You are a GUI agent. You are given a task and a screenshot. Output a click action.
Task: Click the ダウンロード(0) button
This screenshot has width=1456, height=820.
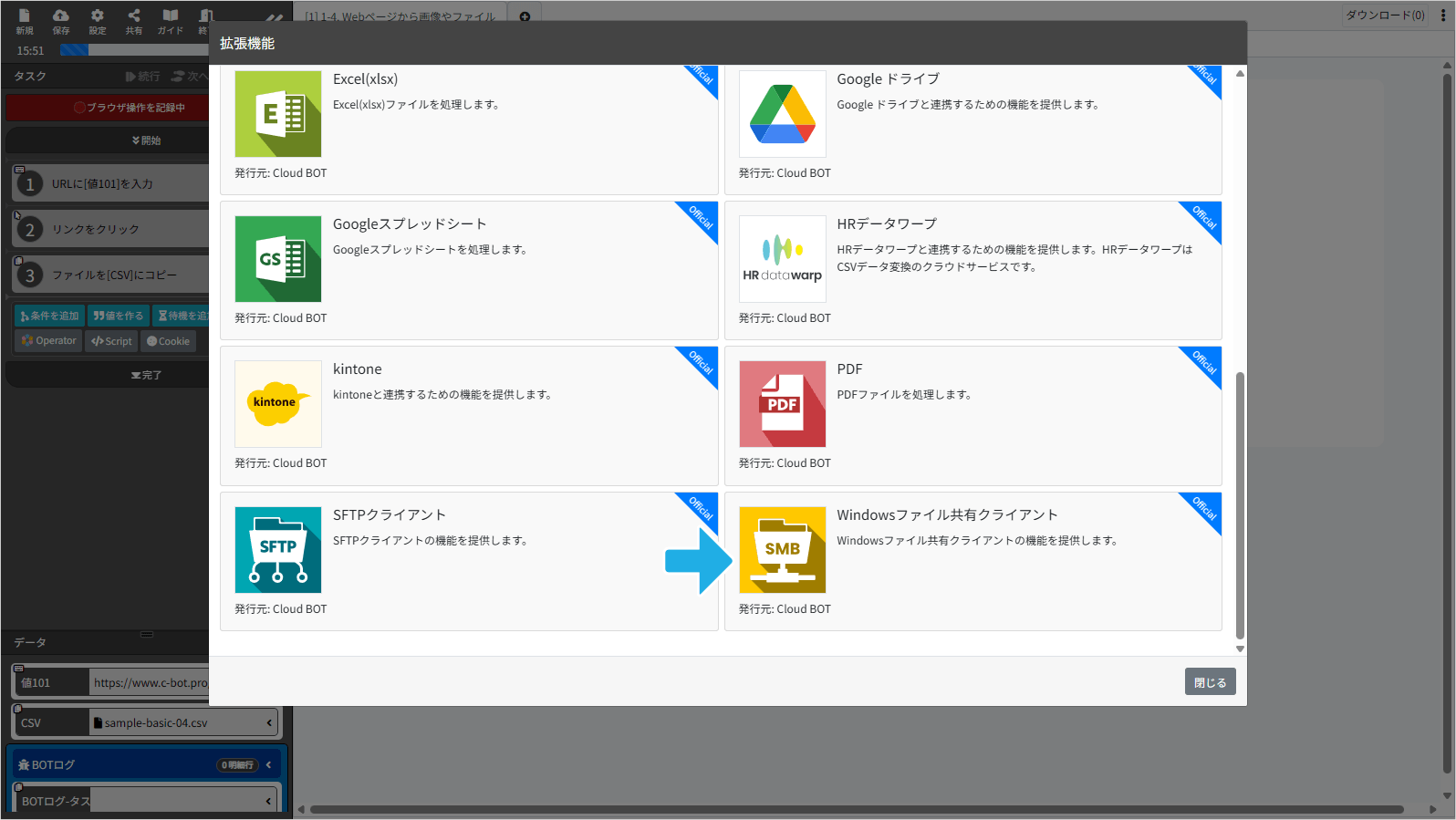pyautogui.click(x=1385, y=16)
